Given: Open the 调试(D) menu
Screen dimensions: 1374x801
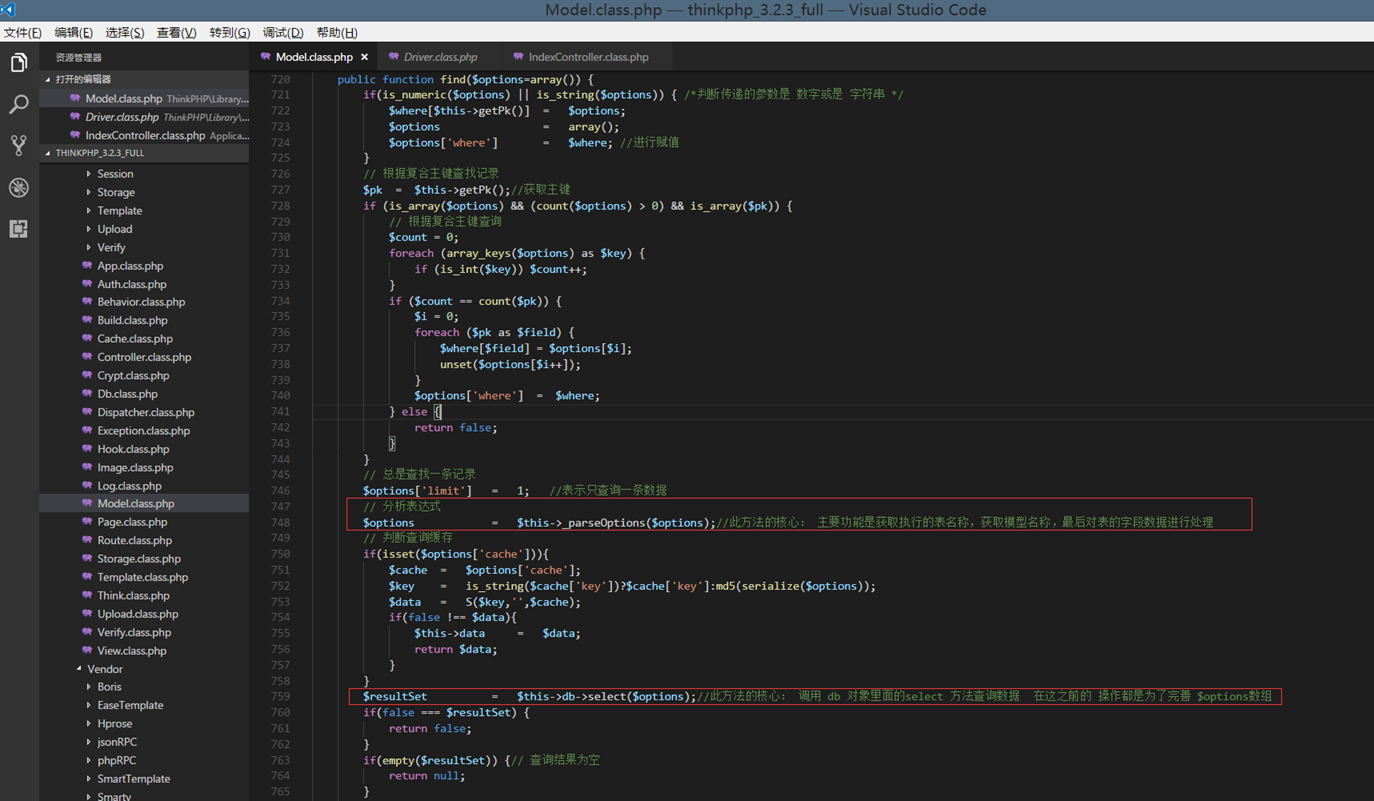Looking at the screenshot, I should pos(283,33).
